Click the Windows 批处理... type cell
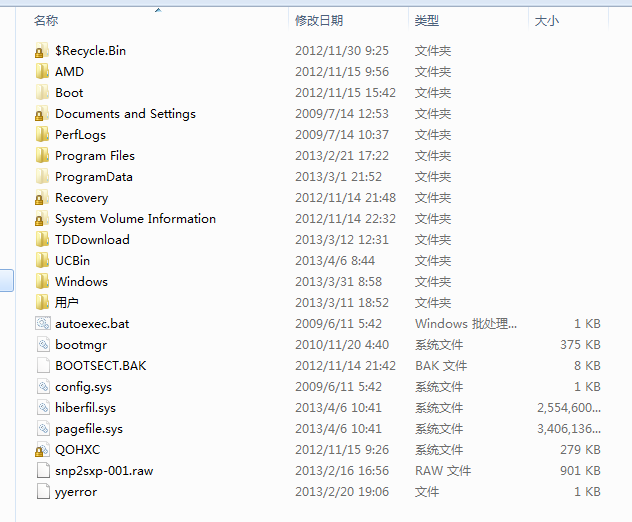The image size is (632, 522). point(466,324)
